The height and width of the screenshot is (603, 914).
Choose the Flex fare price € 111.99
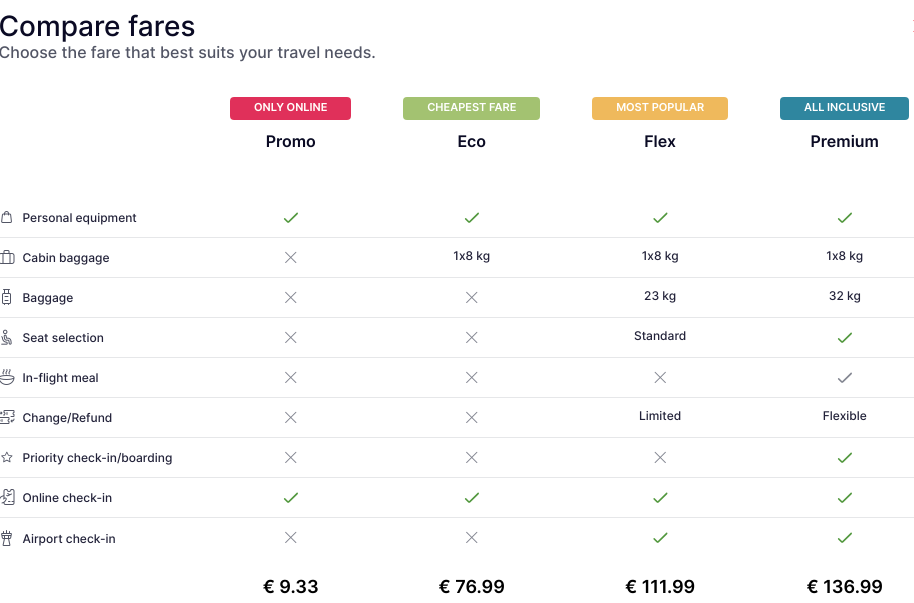pyautogui.click(x=660, y=586)
